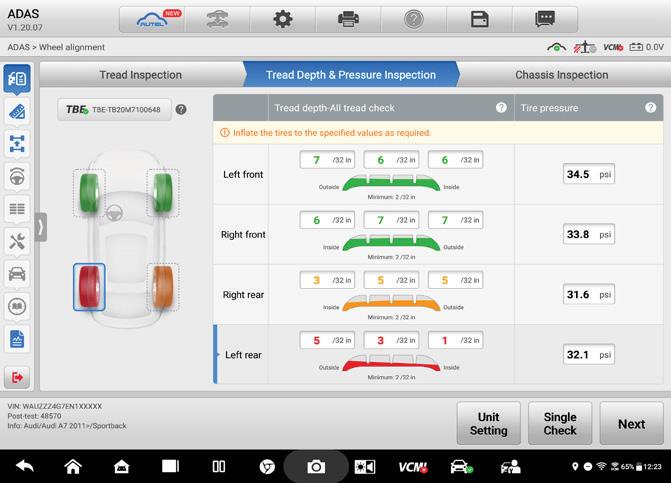Viewport: 671px width, 483px height.
Task: Select the Left rear row label
Action: [243, 355]
